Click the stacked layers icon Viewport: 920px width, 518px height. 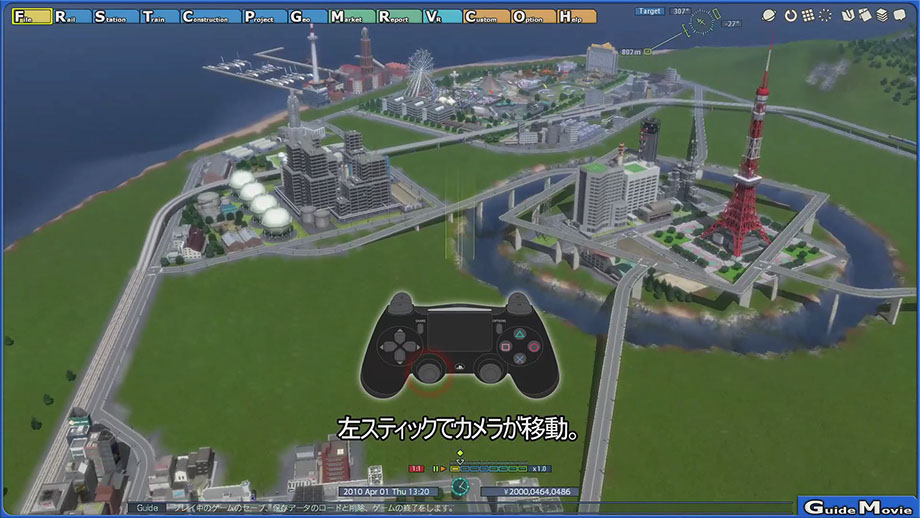point(882,16)
